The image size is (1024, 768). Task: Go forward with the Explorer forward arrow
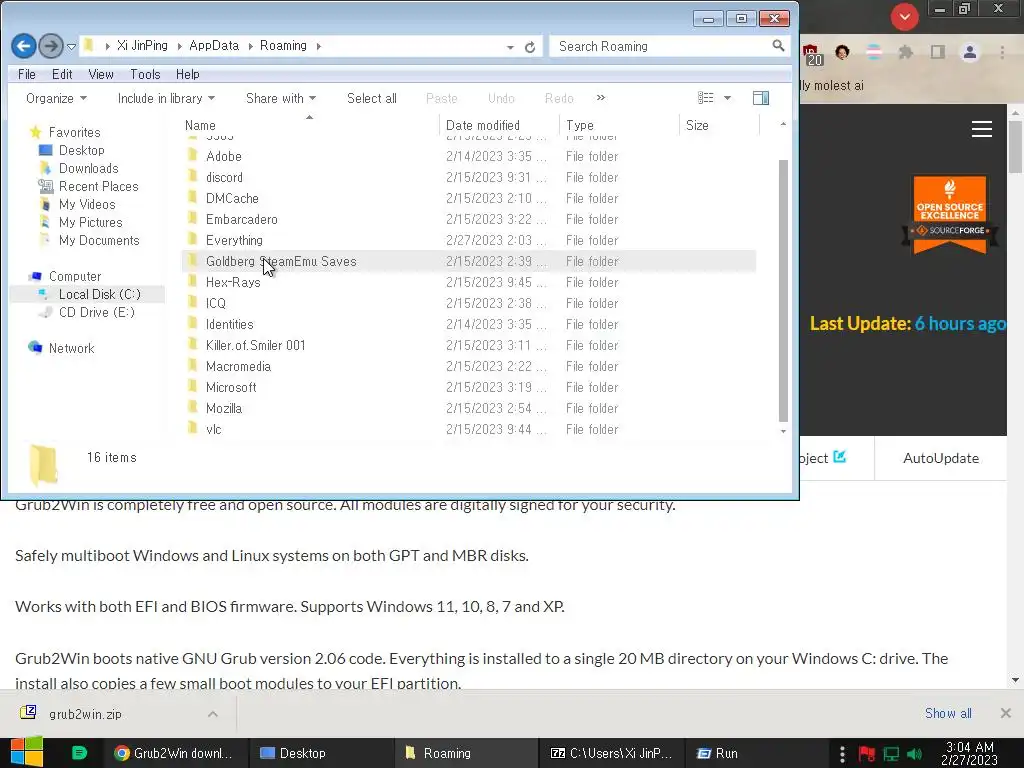(50, 46)
